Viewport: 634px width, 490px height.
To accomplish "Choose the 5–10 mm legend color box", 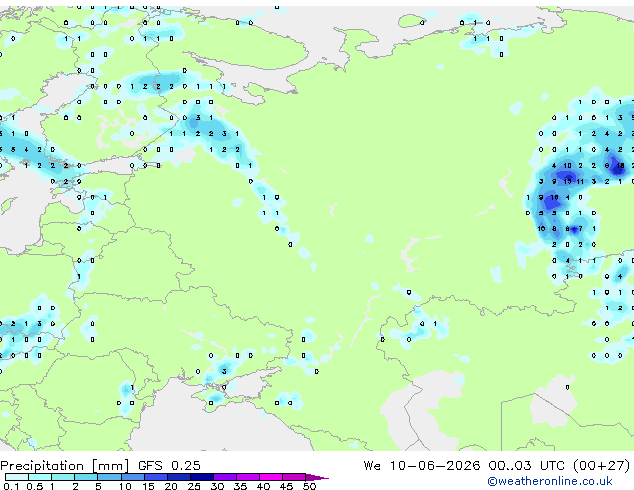I will 110,477.
